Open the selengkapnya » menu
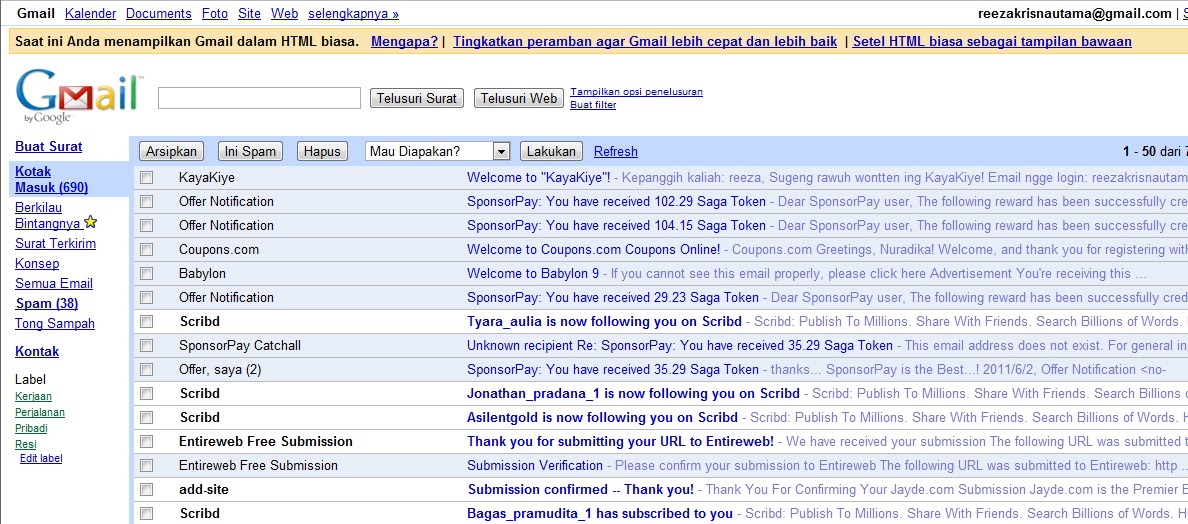The image size is (1188, 524). pyautogui.click(x=353, y=14)
